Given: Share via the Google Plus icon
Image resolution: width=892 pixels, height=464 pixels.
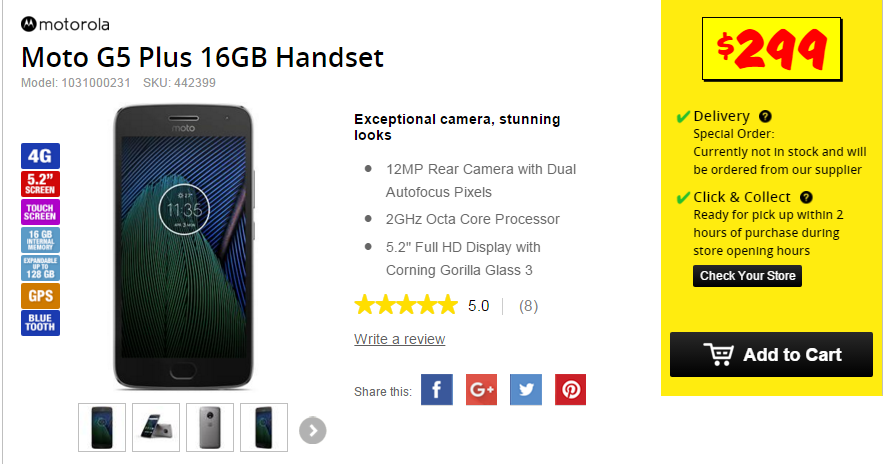Looking at the screenshot, I should coord(481,390).
